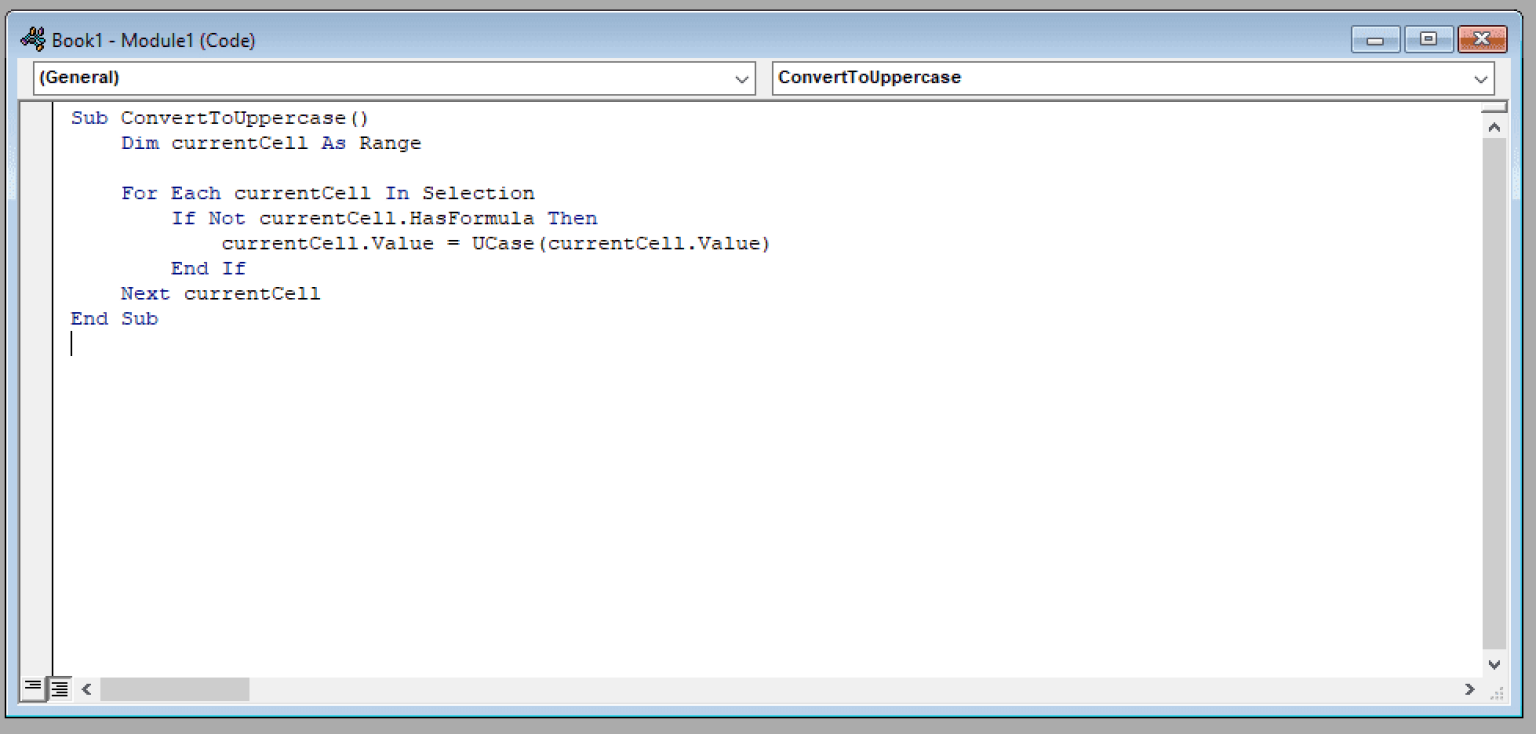The height and width of the screenshot is (734, 1536).
Task: Click the horizontal scrollbar right arrow
Action: click(x=1469, y=689)
